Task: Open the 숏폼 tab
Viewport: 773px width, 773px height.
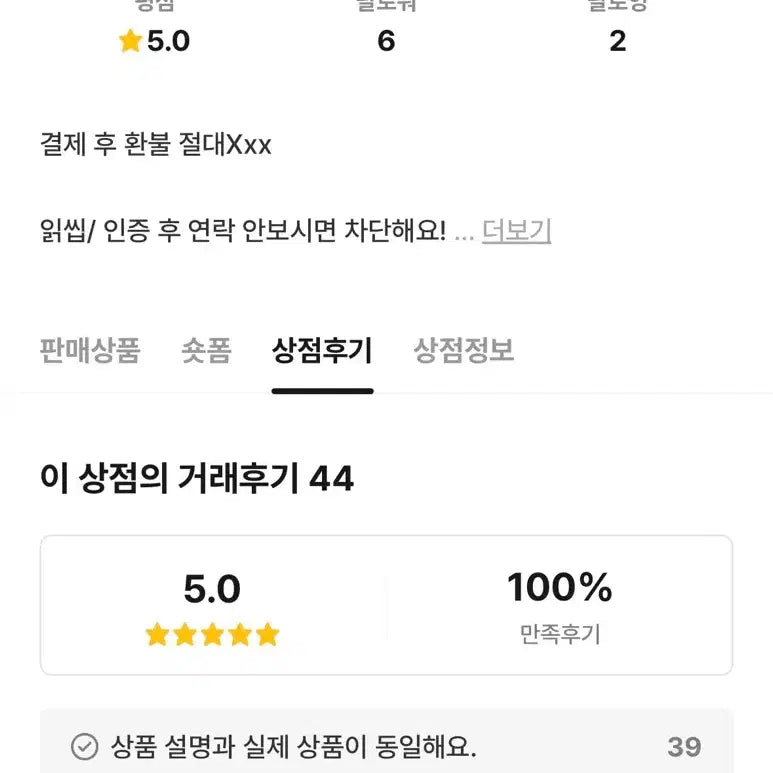Action: coord(206,351)
